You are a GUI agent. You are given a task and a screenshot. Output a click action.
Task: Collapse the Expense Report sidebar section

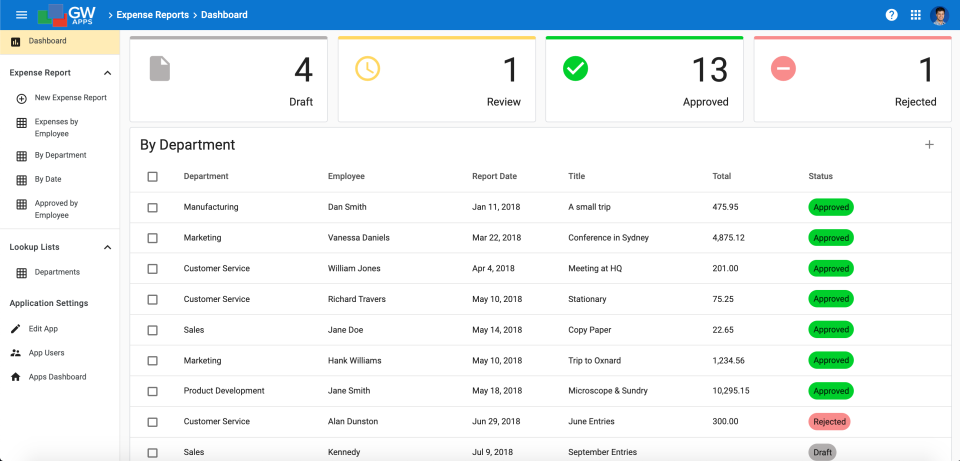point(108,73)
